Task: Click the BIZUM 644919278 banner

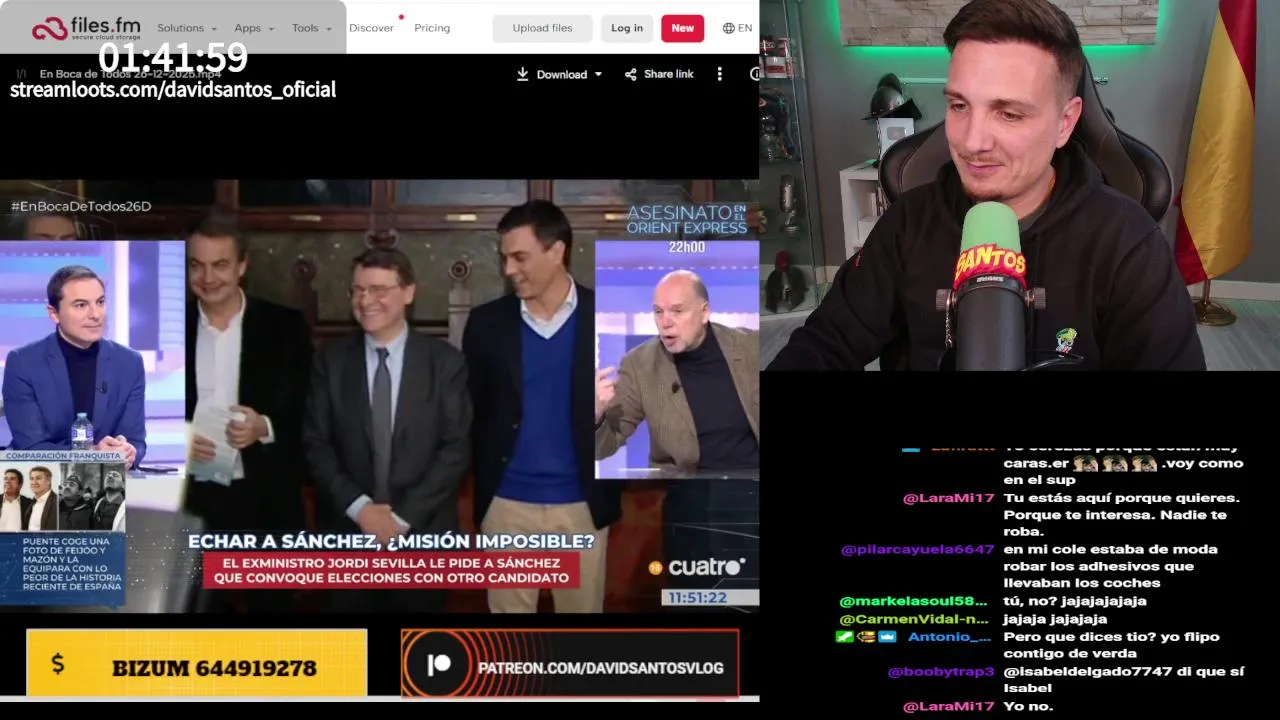Action: [197, 663]
